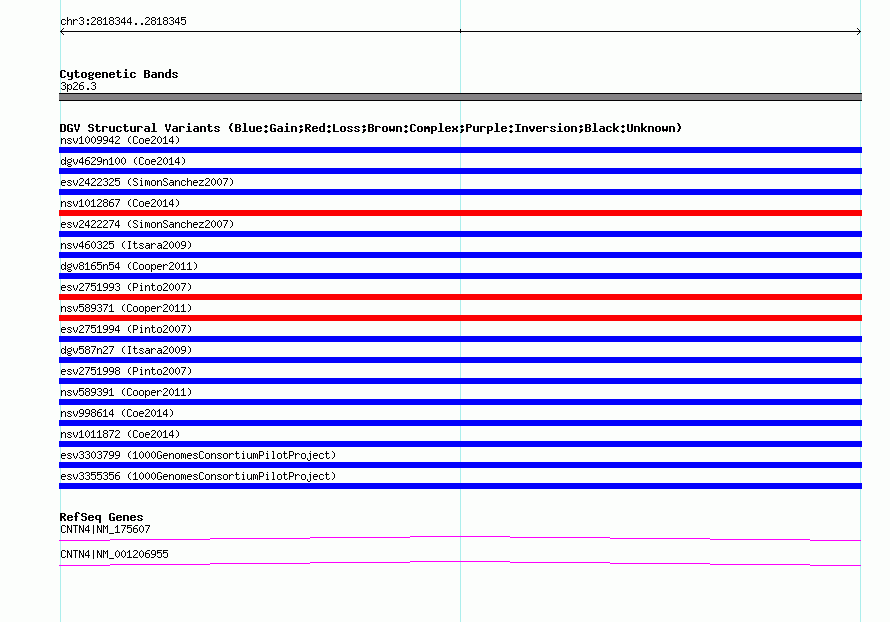Click the blue bar under dgv587n27

[460, 360]
